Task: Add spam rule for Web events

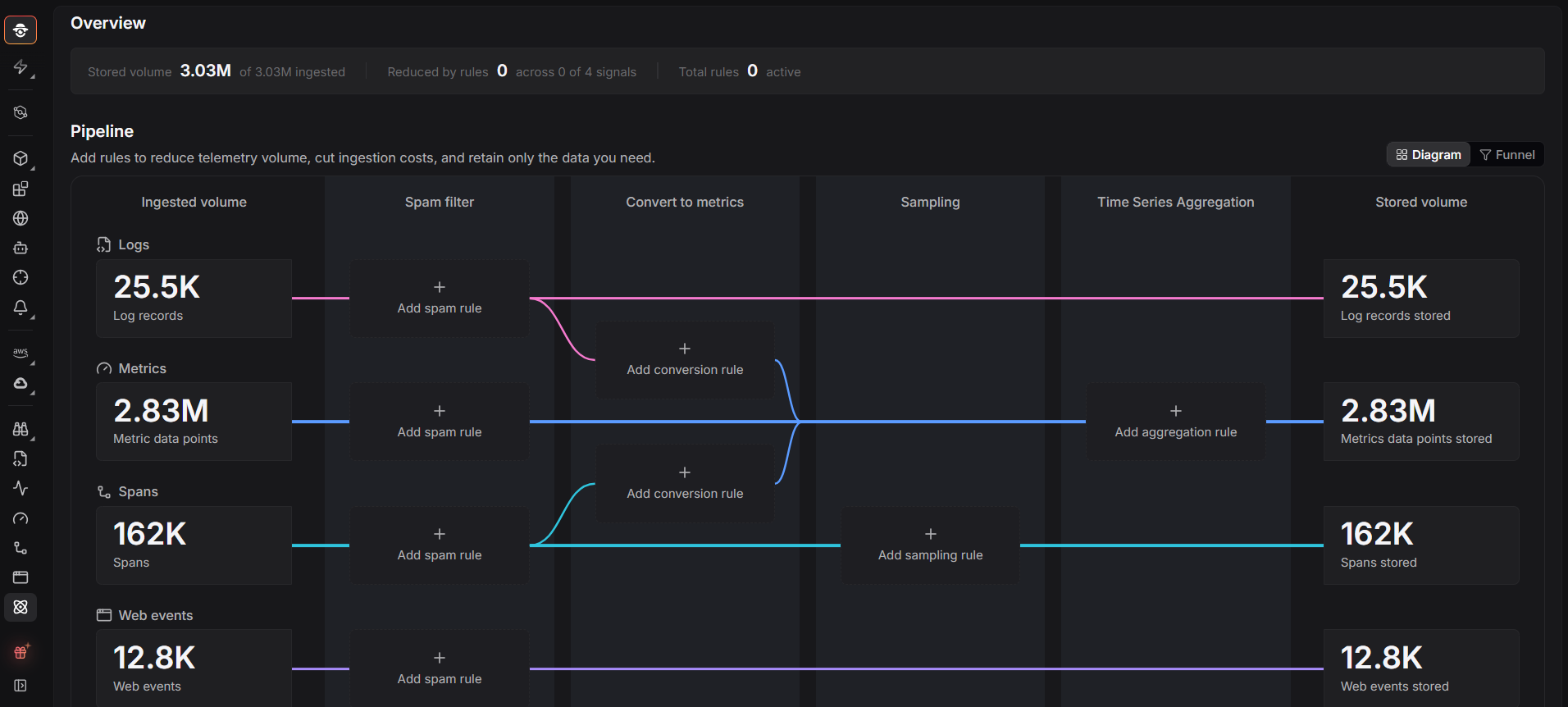Action: [x=440, y=668]
